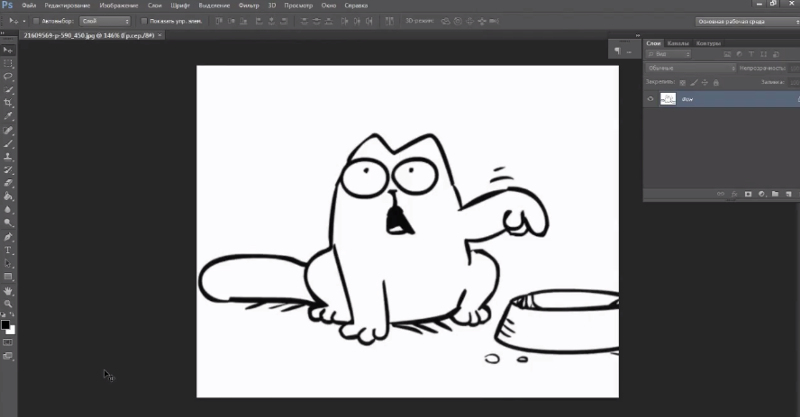The image size is (800, 417).
Task: Select the Eyedropper tool
Action: 8,116
